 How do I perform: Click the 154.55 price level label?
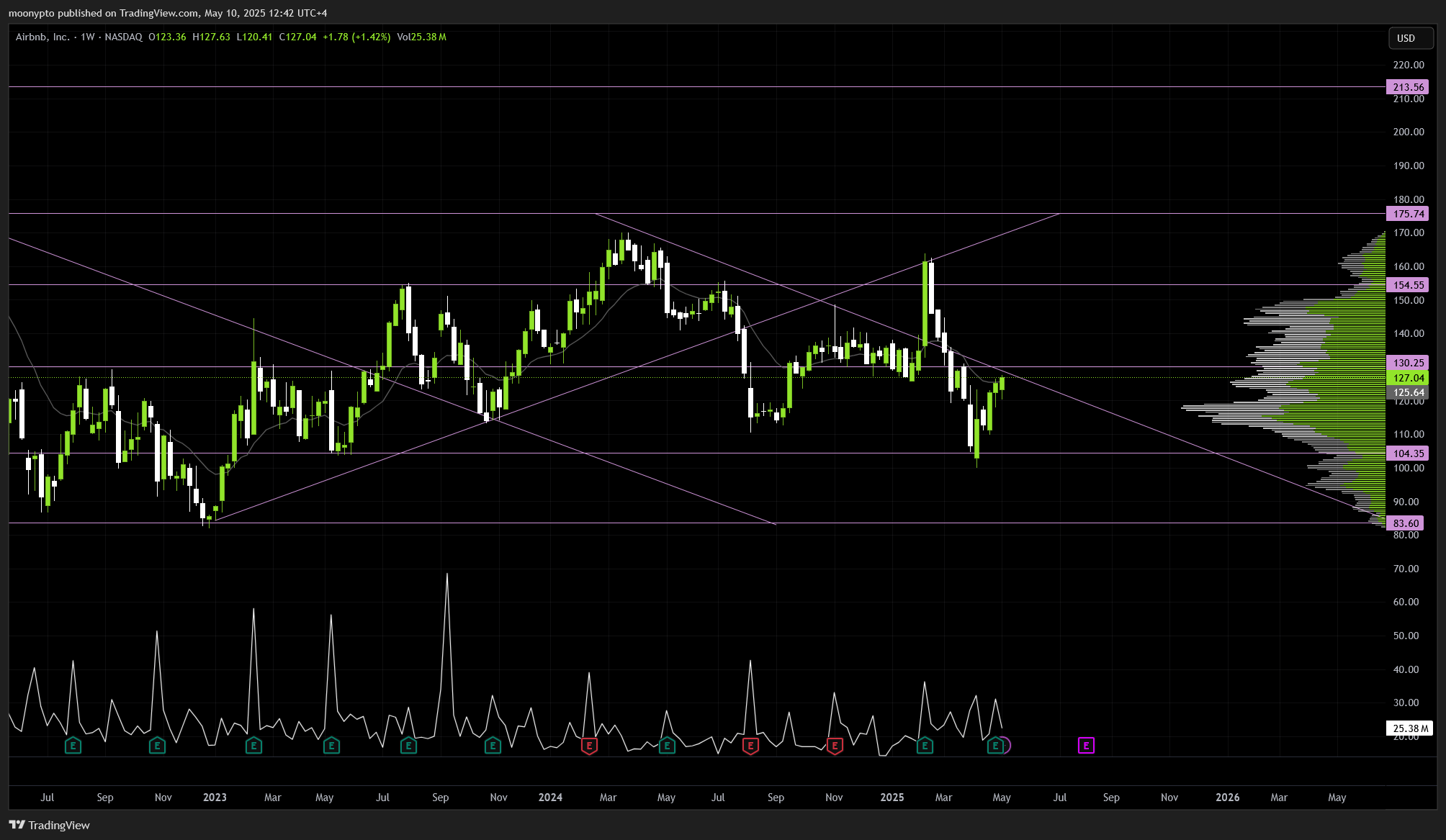coord(1407,285)
